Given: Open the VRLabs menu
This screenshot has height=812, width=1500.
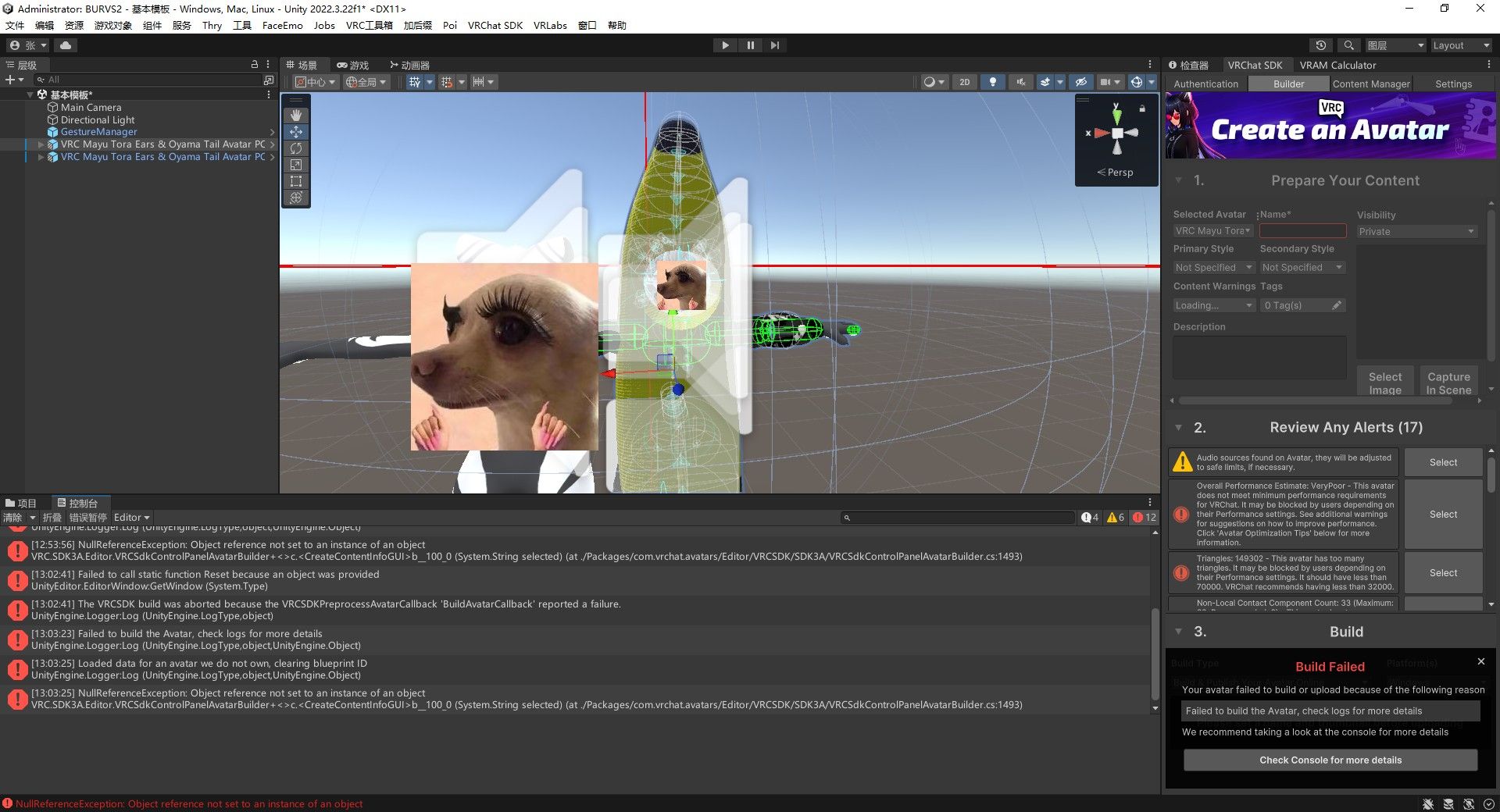Looking at the screenshot, I should coord(550,25).
